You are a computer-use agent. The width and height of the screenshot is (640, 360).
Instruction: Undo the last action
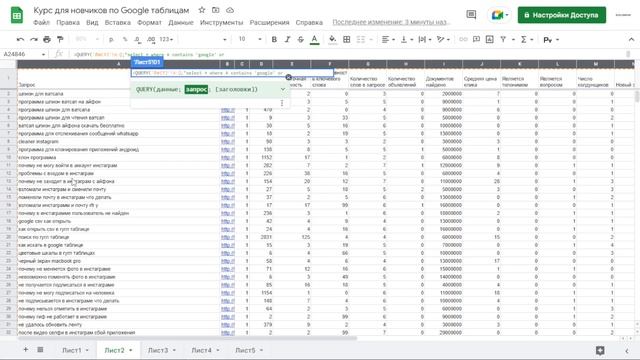20,40
